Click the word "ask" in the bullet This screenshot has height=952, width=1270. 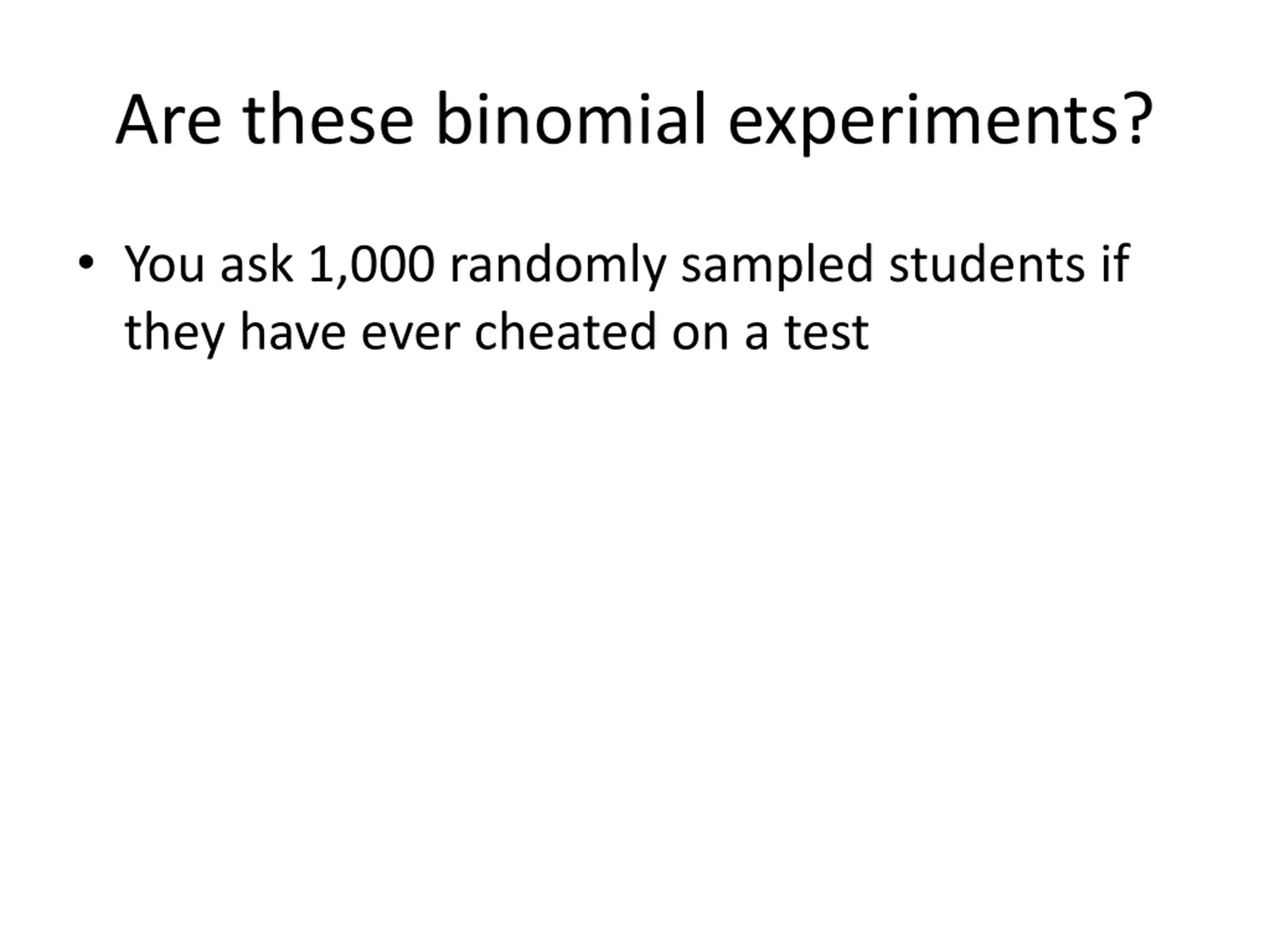pyautogui.click(x=256, y=265)
